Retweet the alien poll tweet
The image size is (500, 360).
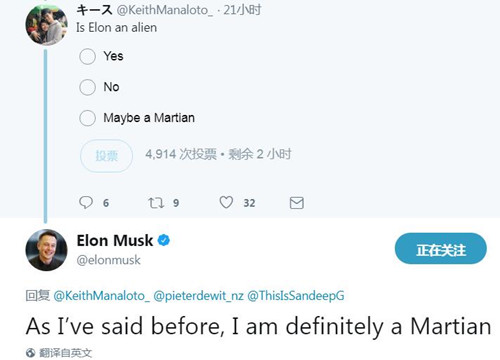pos(156,203)
